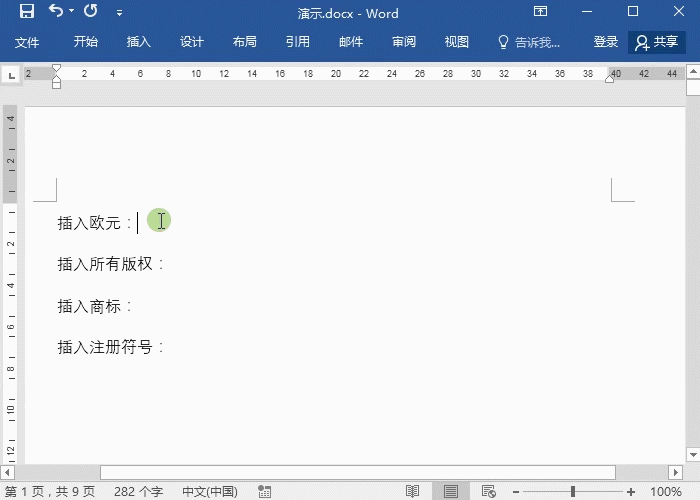Screen dimensions: 700x500
Task: Minimize the Word window
Action: [x=587, y=11]
